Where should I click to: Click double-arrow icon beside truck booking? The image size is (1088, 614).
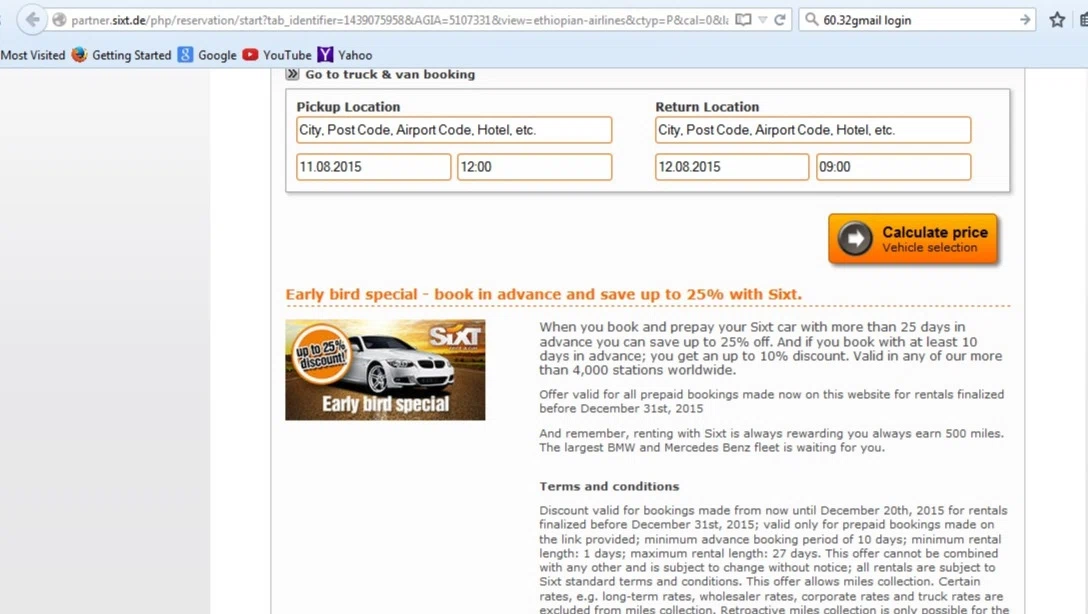click(x=292, y=74)
